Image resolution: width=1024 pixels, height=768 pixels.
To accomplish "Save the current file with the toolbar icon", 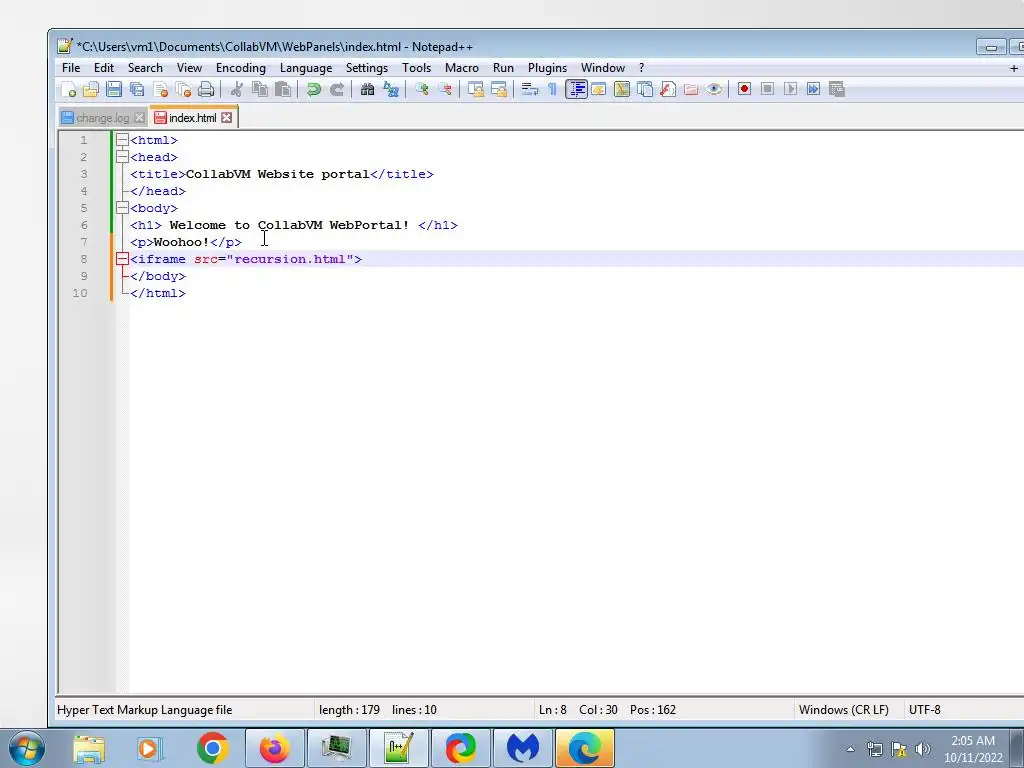I will pyautogui.click(x=114, y=89).
